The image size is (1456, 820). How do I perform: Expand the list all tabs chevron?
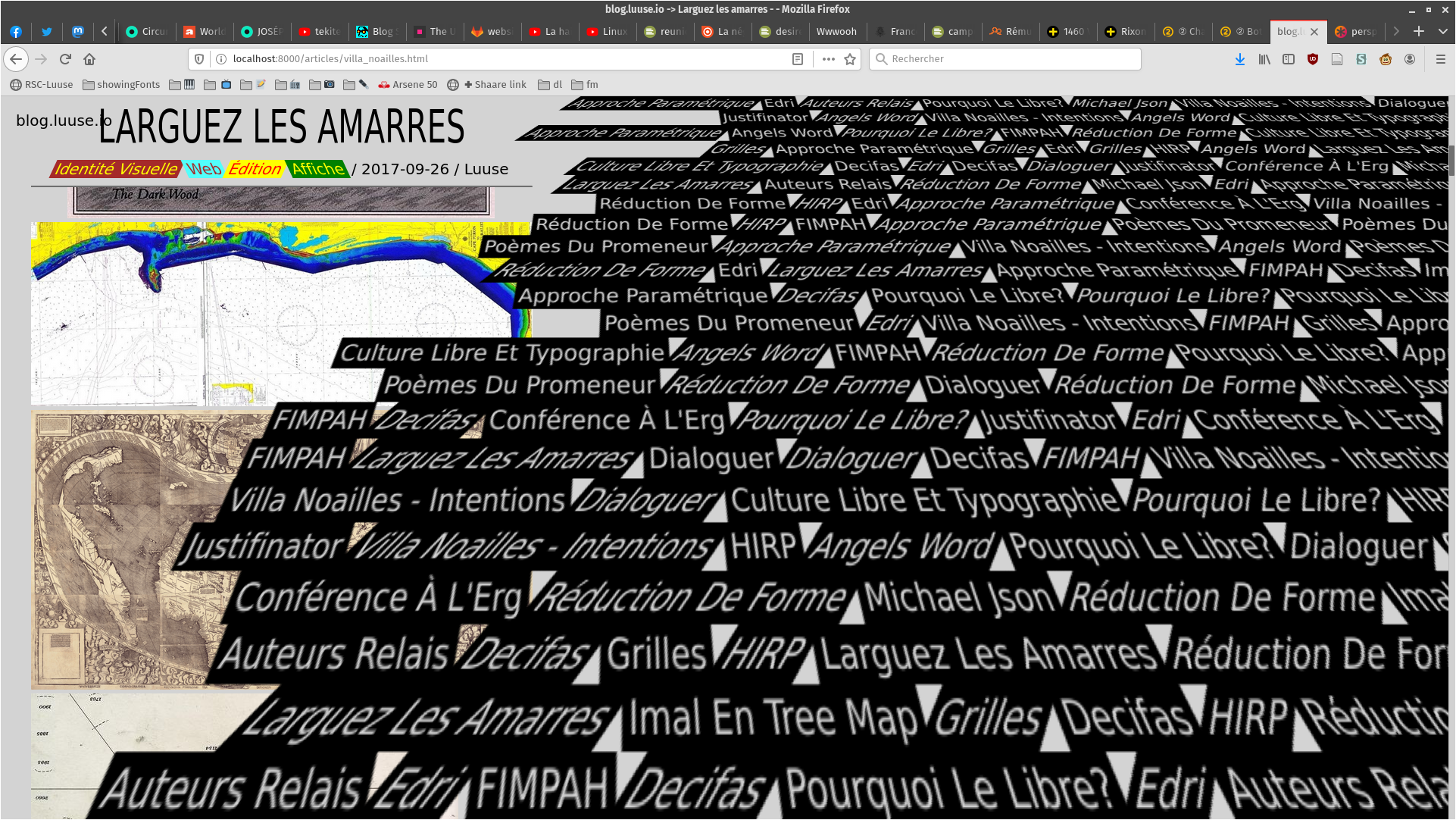[x=1442, y=31]
